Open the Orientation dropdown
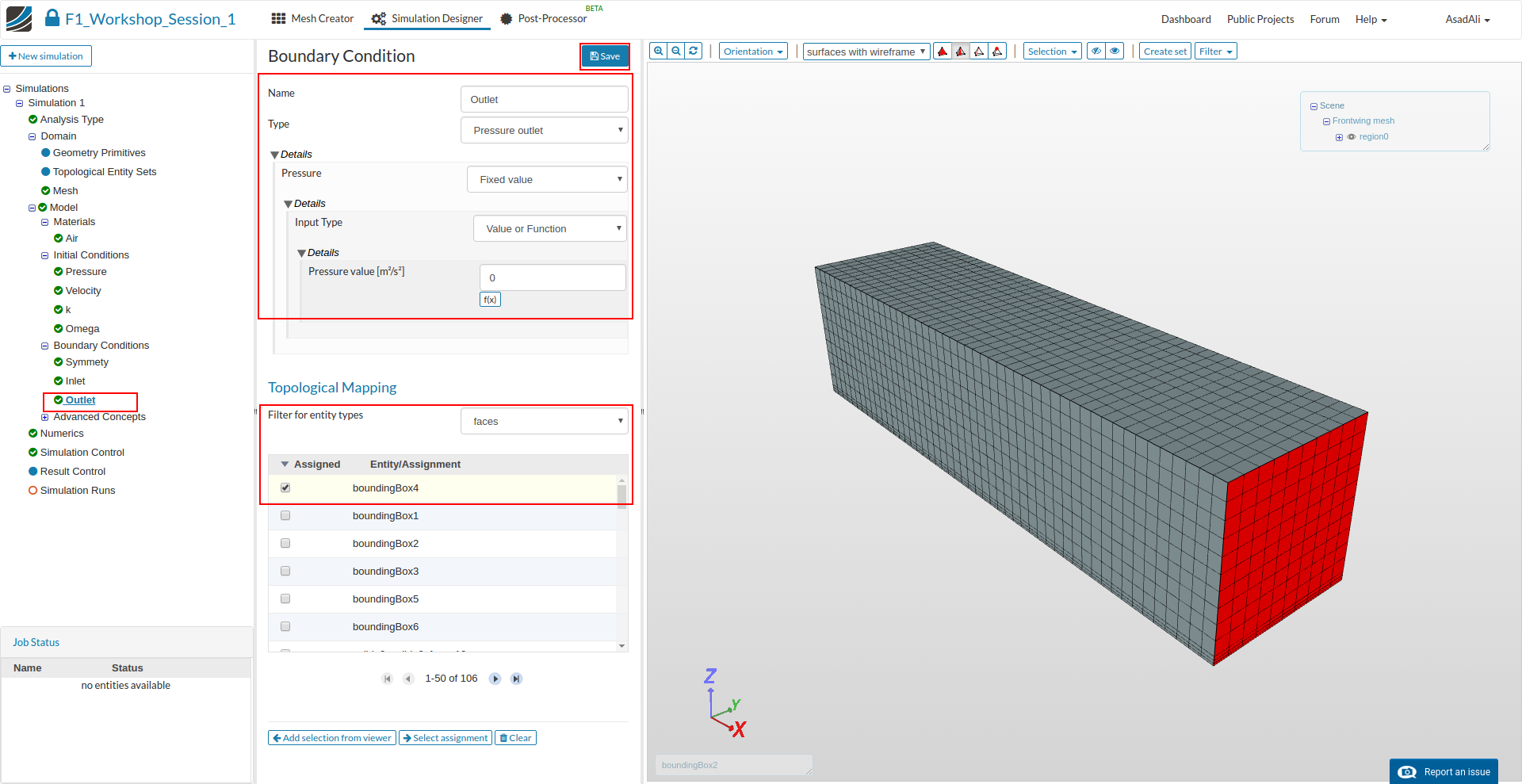1522x784 pixels. pyautogui.click(x=753, y=52)
